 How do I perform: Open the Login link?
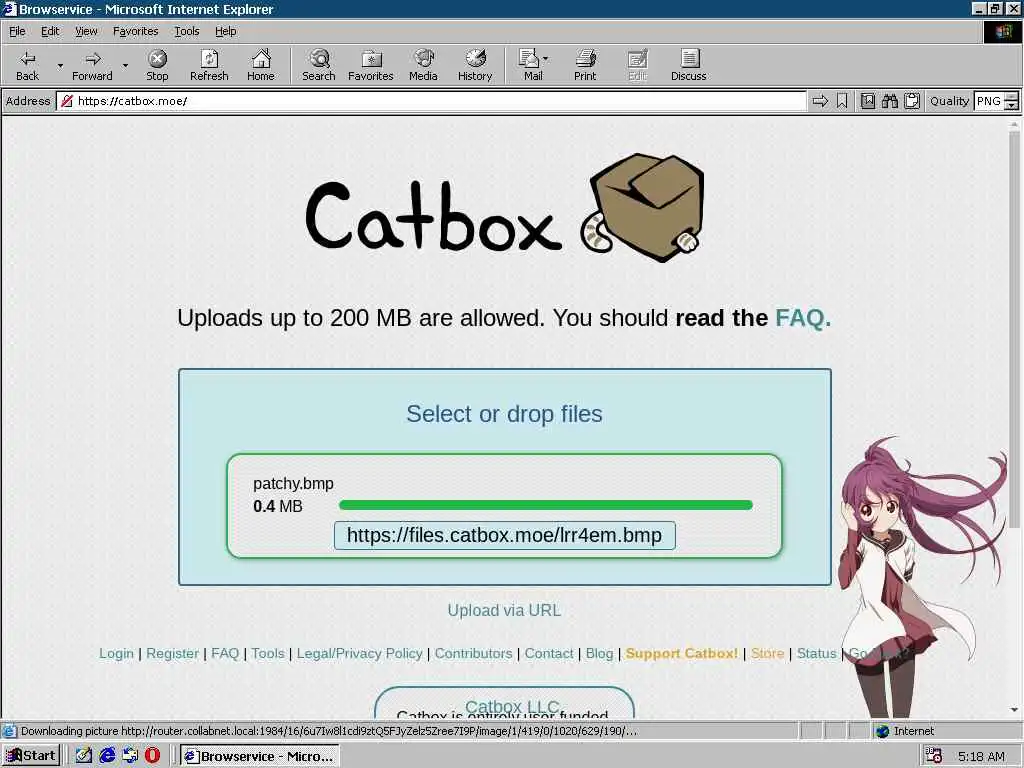click(x=116, y=654)
